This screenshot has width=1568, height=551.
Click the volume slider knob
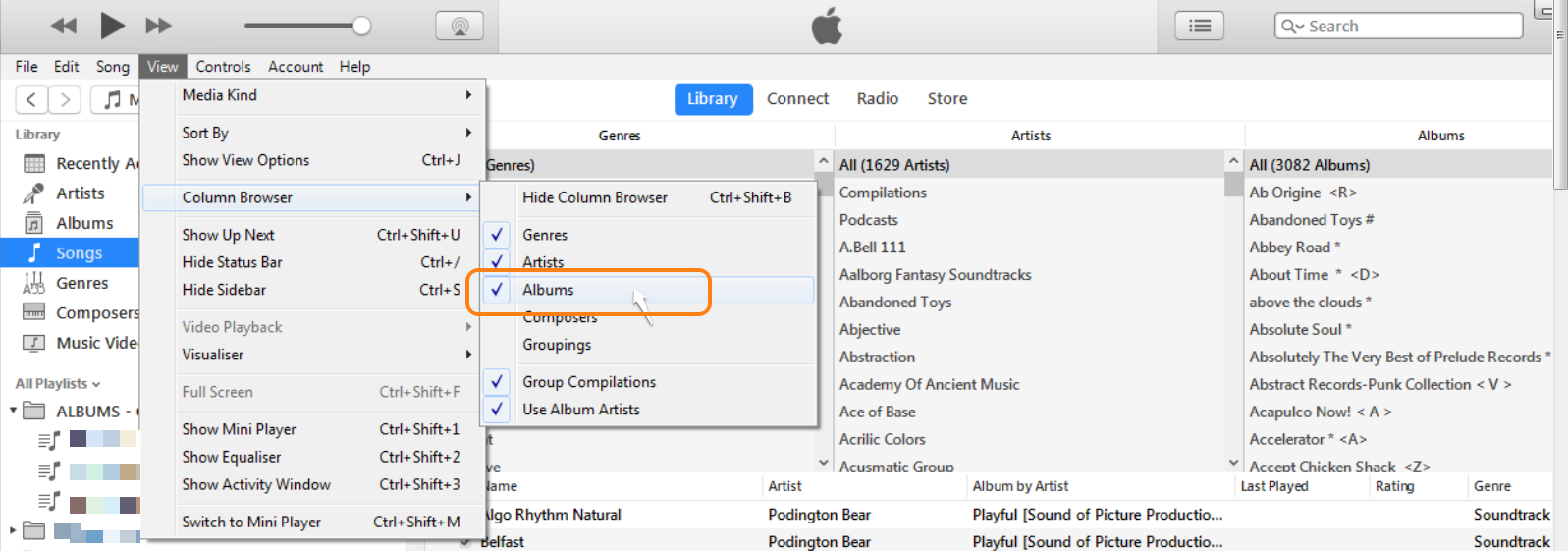pos(361,26)
